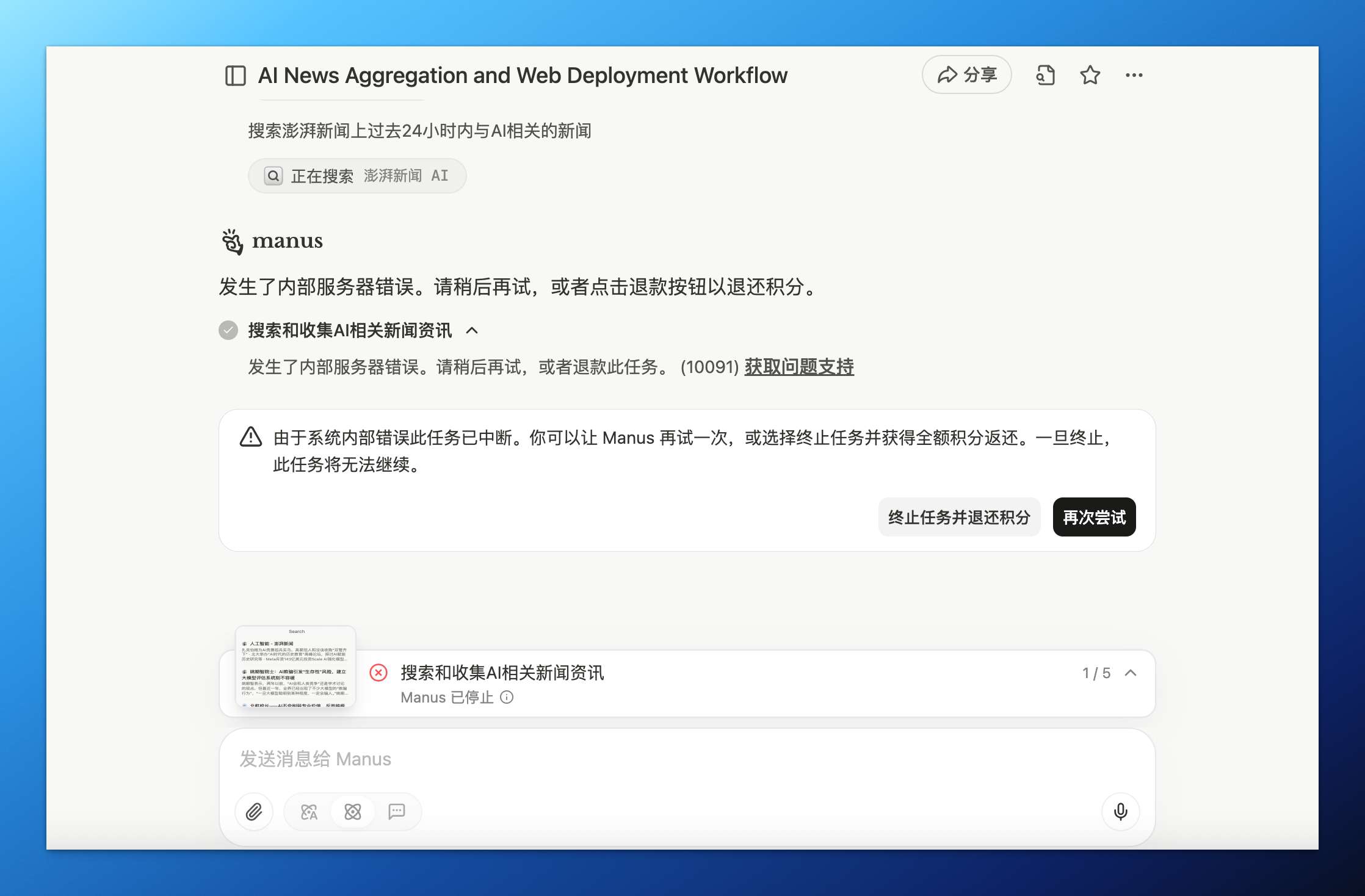Image resolution: width=1365 pixels, height=896 pixels.
Task: Attach a file using the paperclip icon
Action: click(254, 812)
